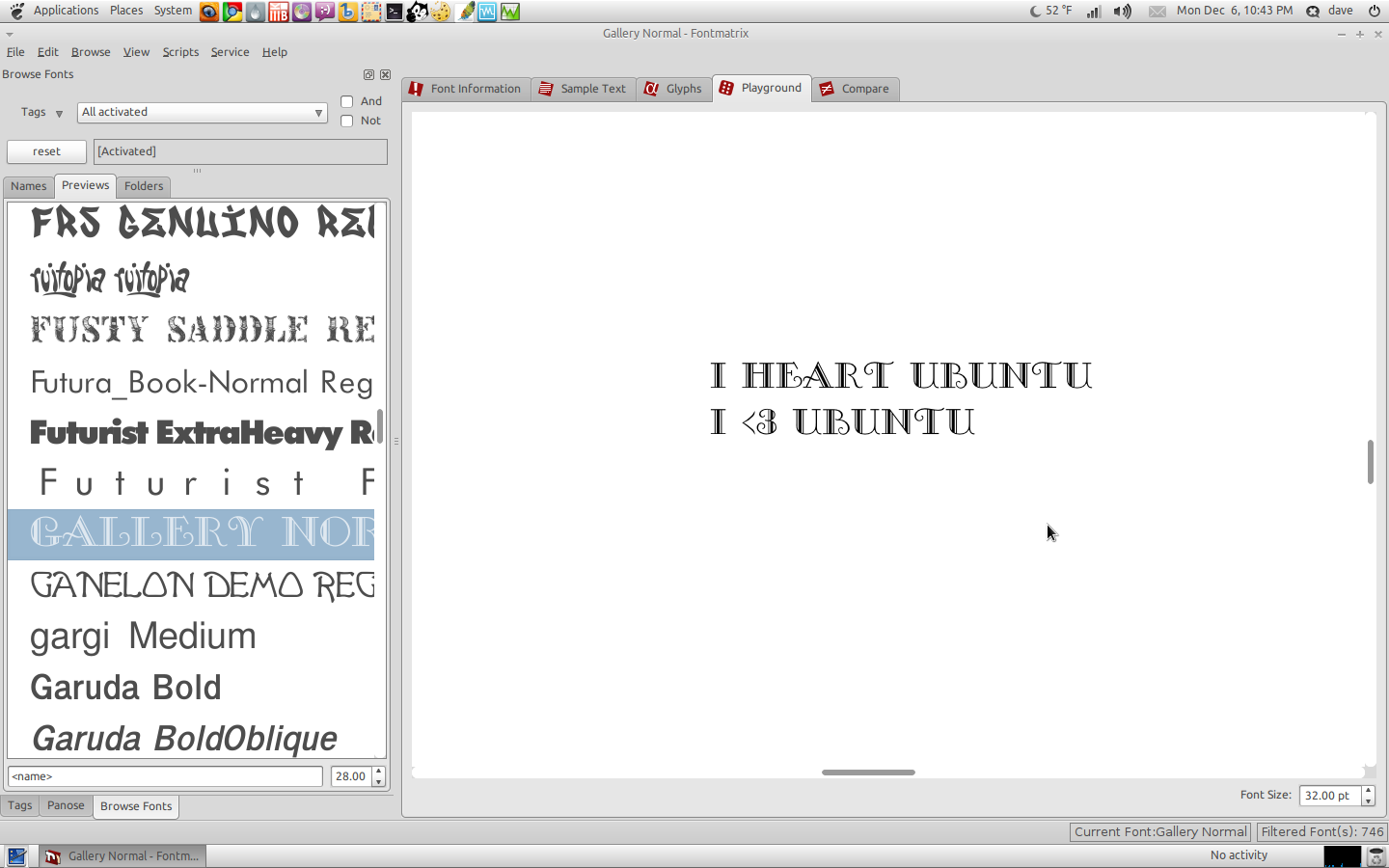Open the Scripts menu
Image resolution: width=1389 pixels, height=868 pixels.
coord(180,52)
